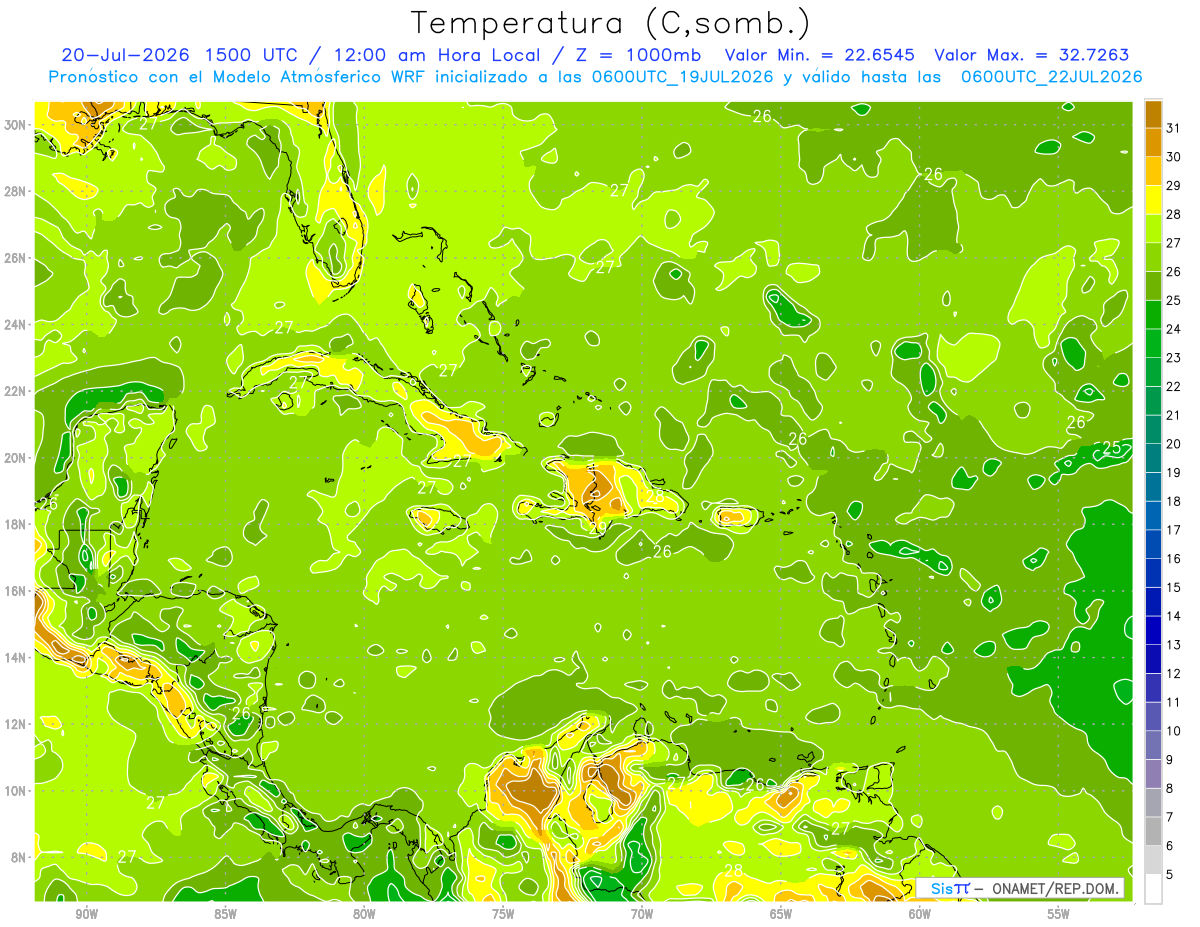Click the color legend value '31'
Image resolution: width=1200 pixels, height=927 pixels.
(x=1174, y=128)
